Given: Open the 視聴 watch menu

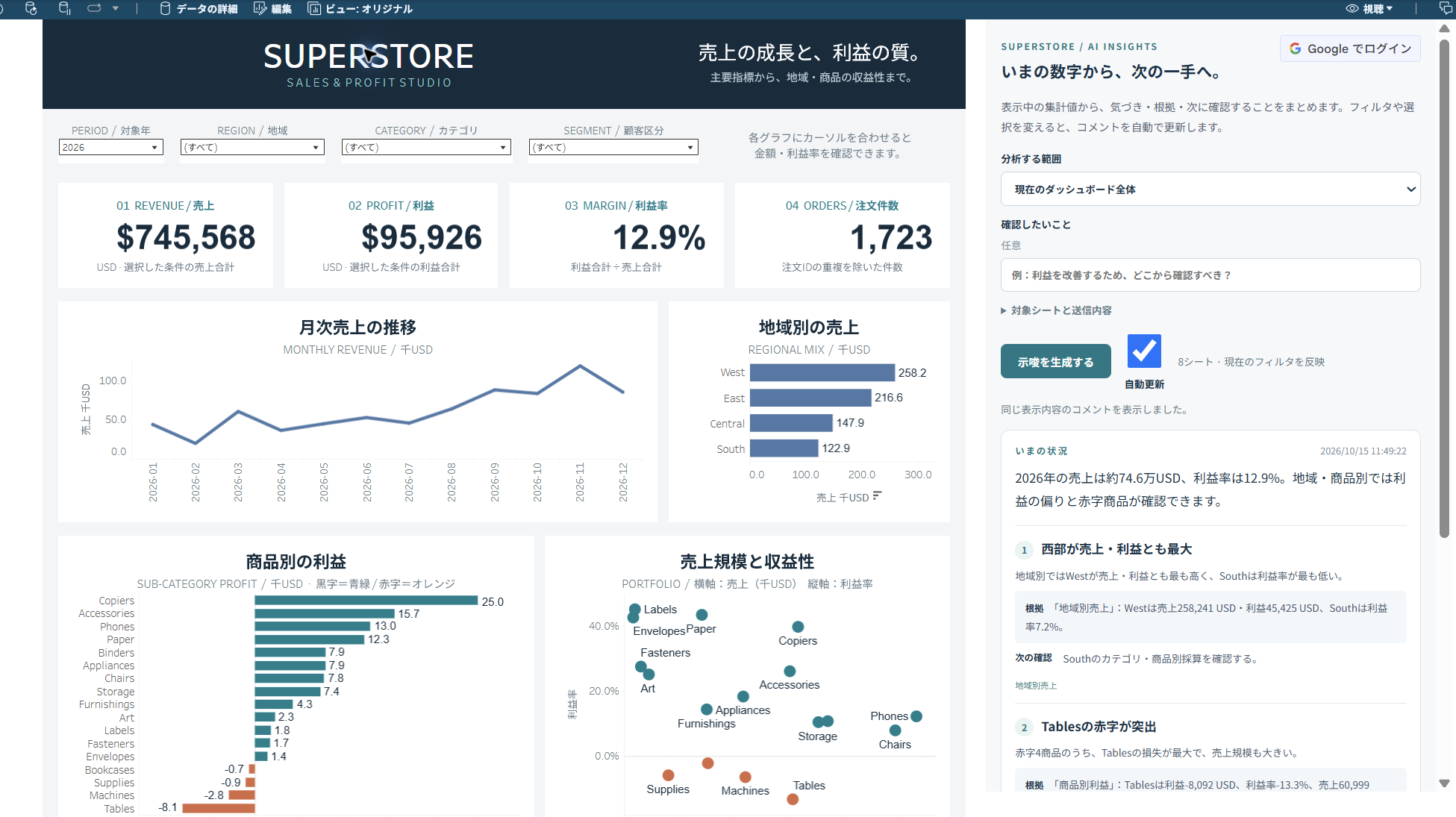Looking at the screenshot, I should click(x=1369, y=9).
